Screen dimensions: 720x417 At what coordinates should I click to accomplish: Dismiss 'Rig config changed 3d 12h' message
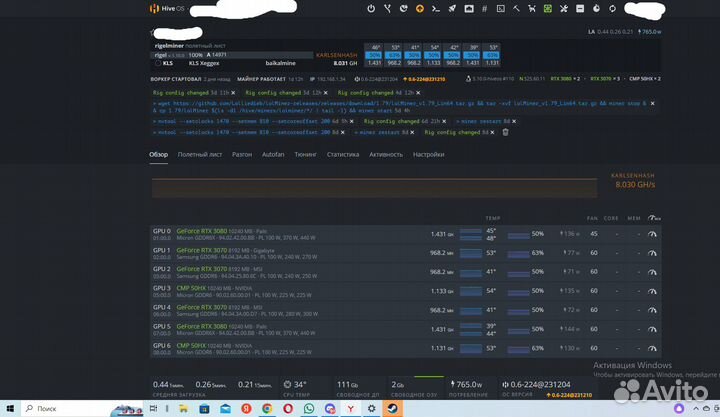pos(326,93)
